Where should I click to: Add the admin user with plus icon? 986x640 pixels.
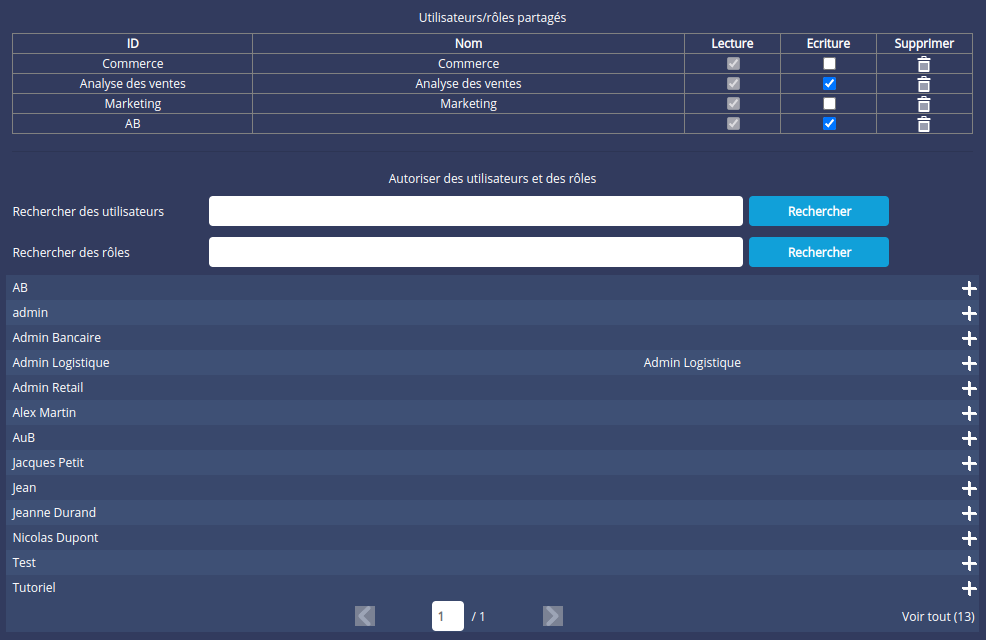tap(968, 313)
